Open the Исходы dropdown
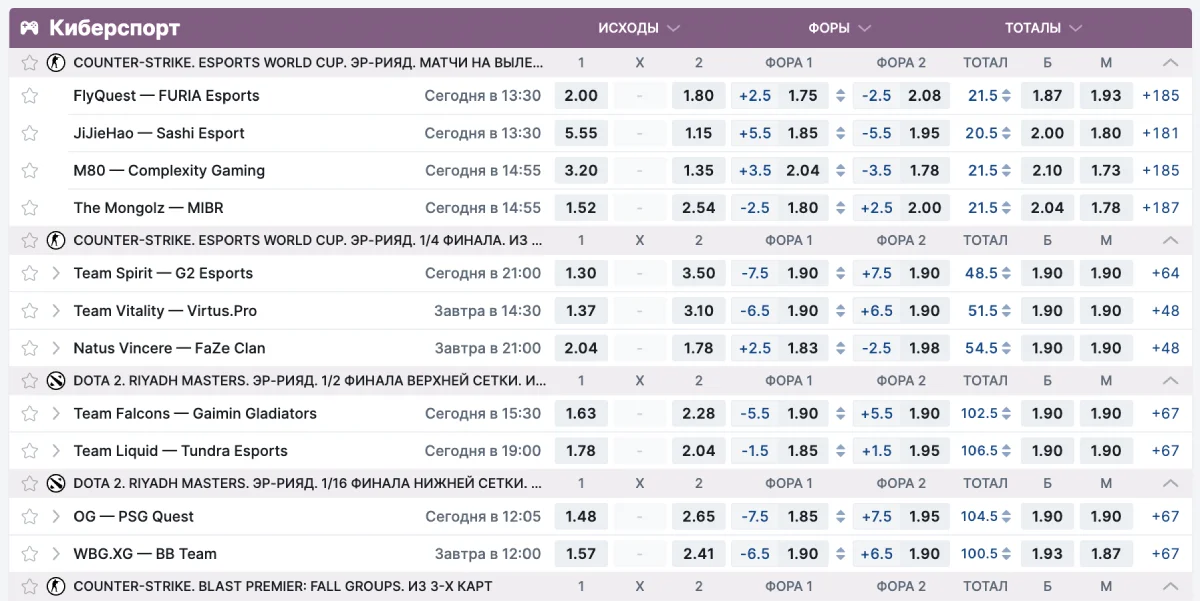 coord(673,28)
